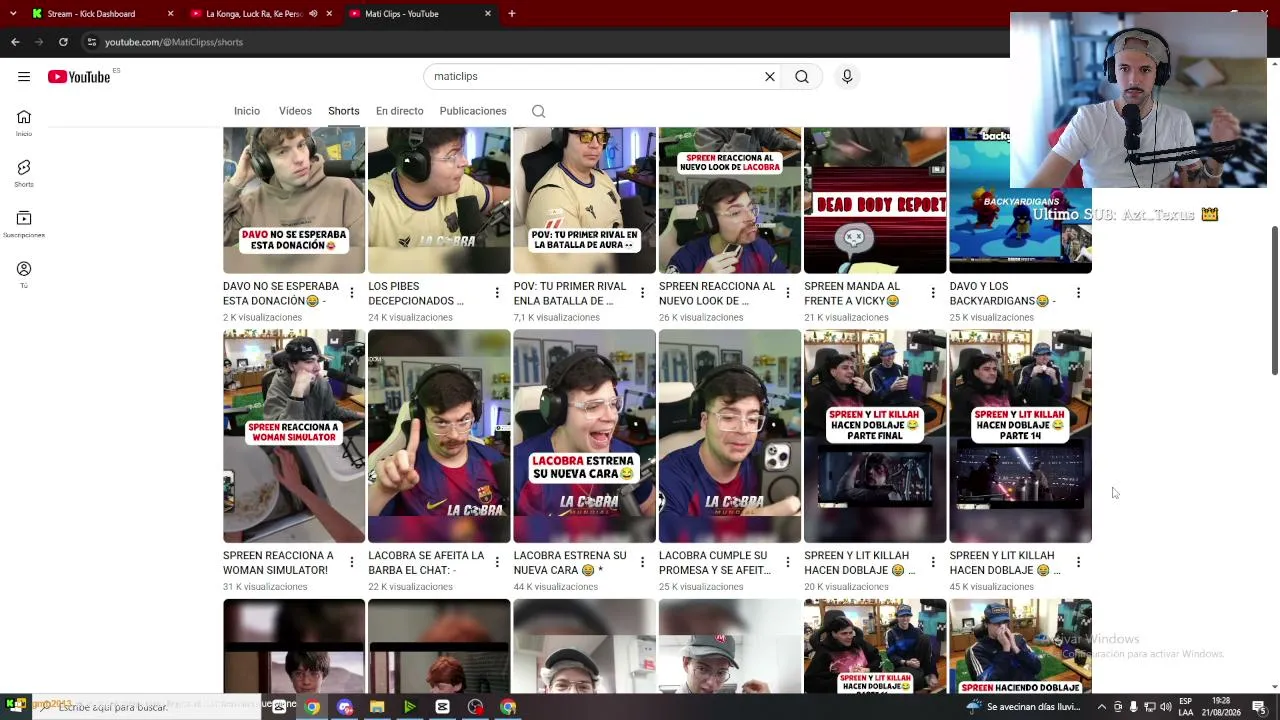Open the SPREEN MANDA AL FRENTE A VICKY title
Viewport: 1280px width, 720px height.
tap(852, 293)
